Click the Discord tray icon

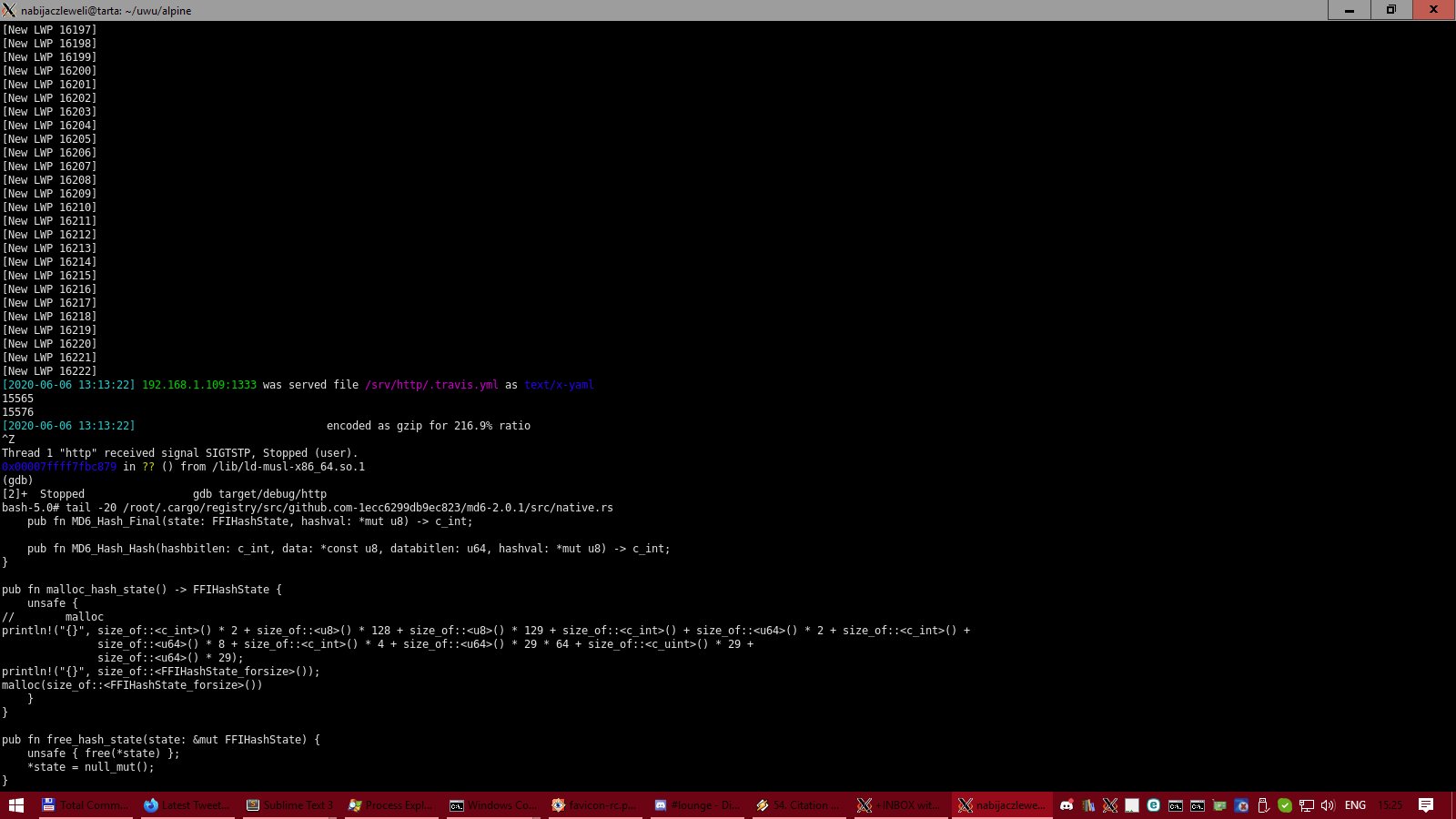(x=1067, y=805)
